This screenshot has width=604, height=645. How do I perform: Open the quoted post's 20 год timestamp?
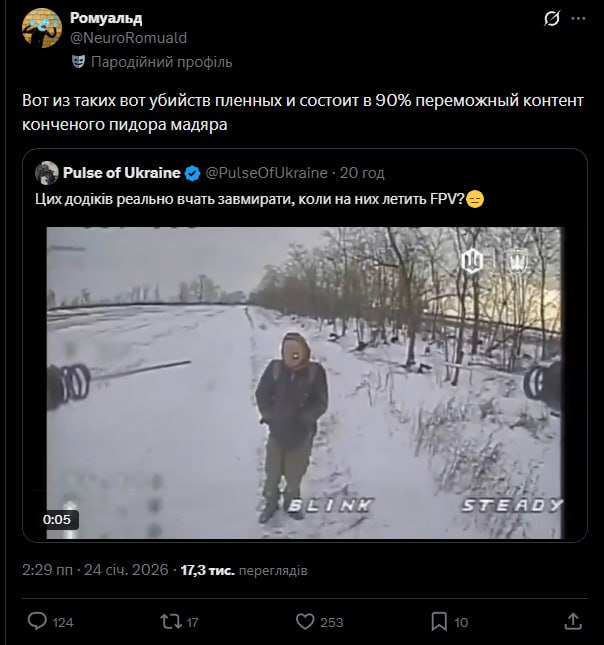[x=362, y=173]
